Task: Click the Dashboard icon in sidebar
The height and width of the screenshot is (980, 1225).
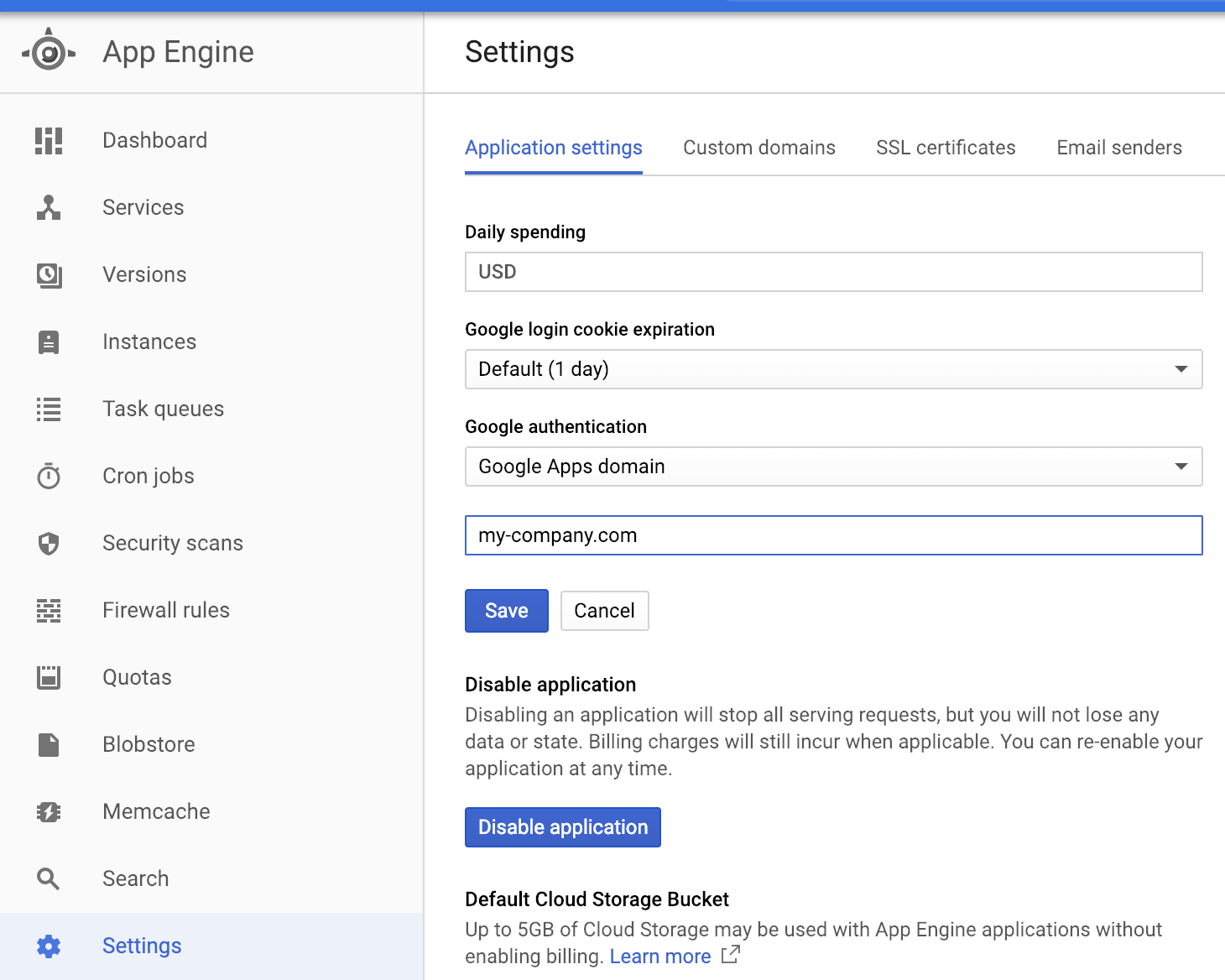Action: (x=49, y=141)
